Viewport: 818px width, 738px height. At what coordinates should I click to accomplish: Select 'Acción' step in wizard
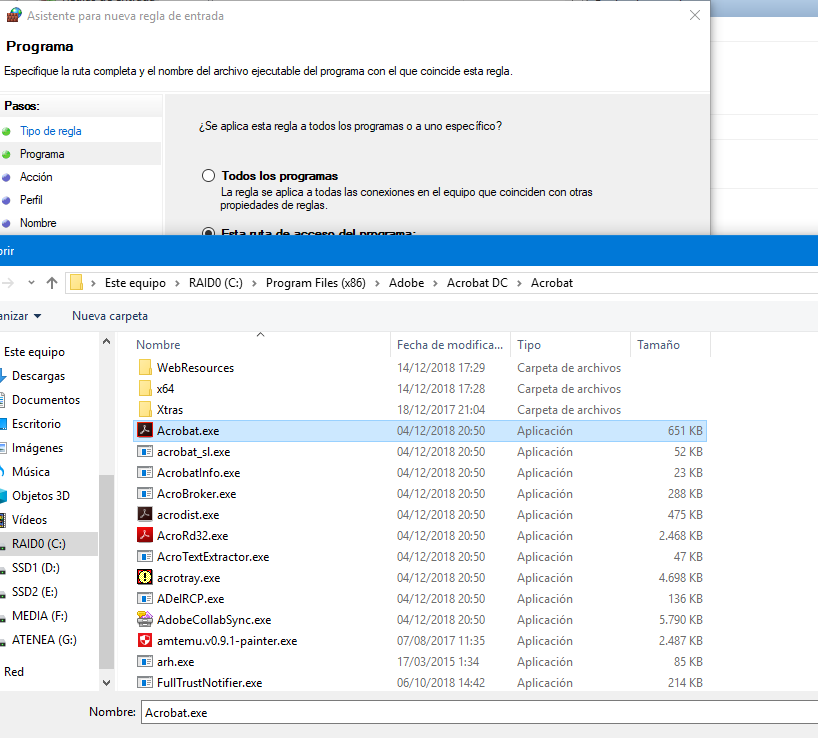[36, 177]
